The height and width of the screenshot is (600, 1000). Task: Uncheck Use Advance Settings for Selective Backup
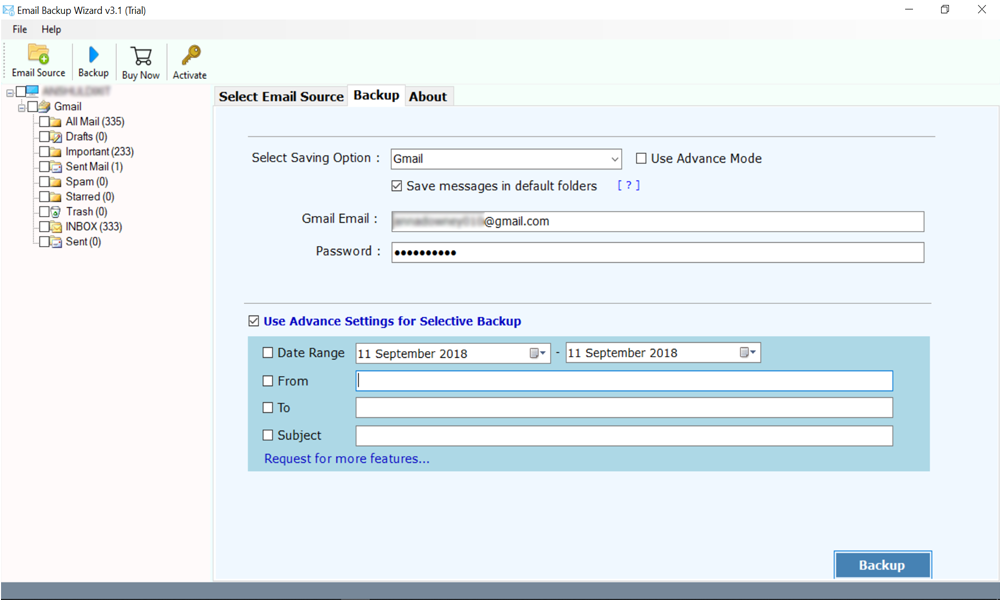[x=254, y=321]
